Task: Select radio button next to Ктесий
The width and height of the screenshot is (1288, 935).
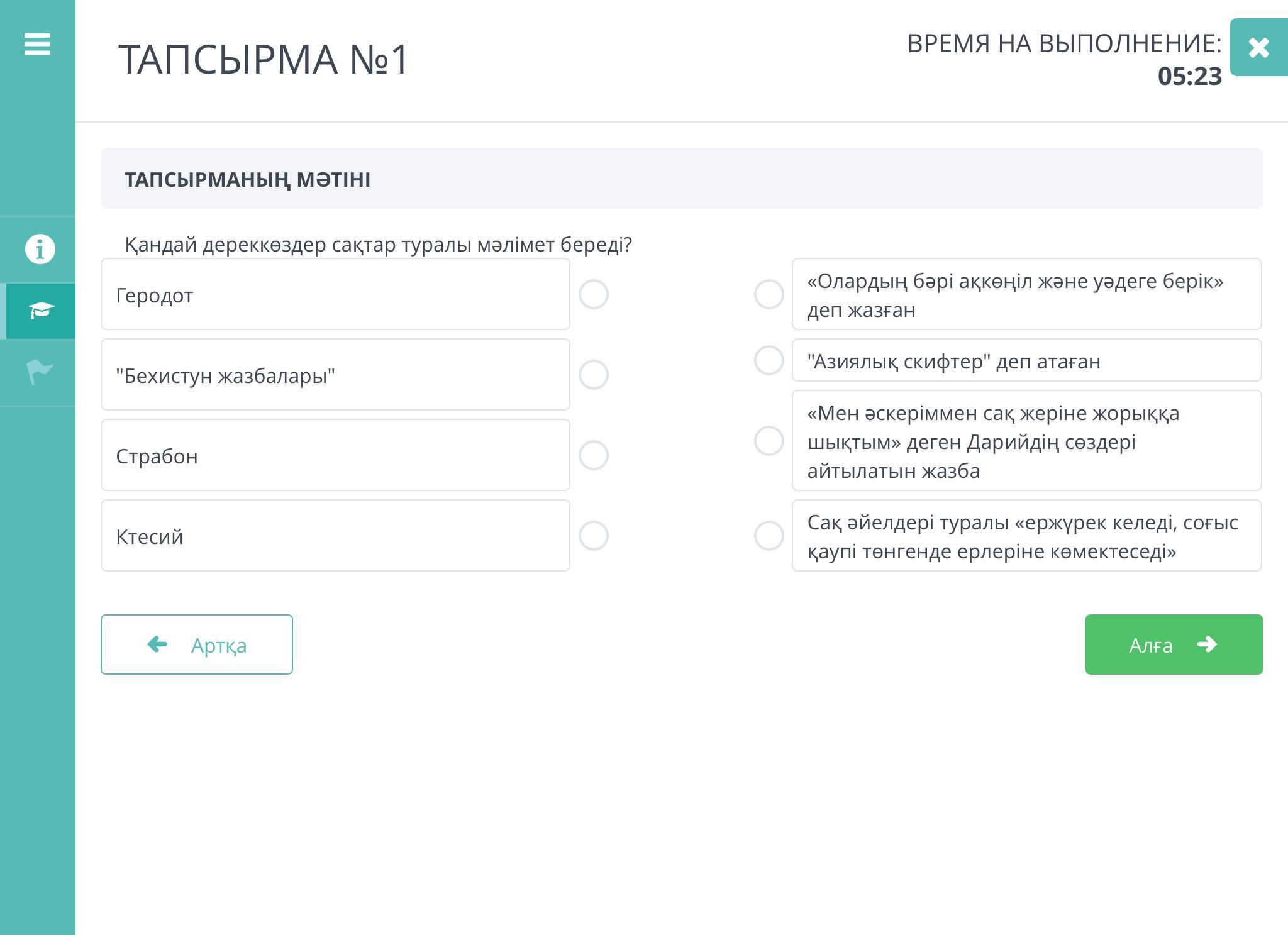Action: [593, 536]
